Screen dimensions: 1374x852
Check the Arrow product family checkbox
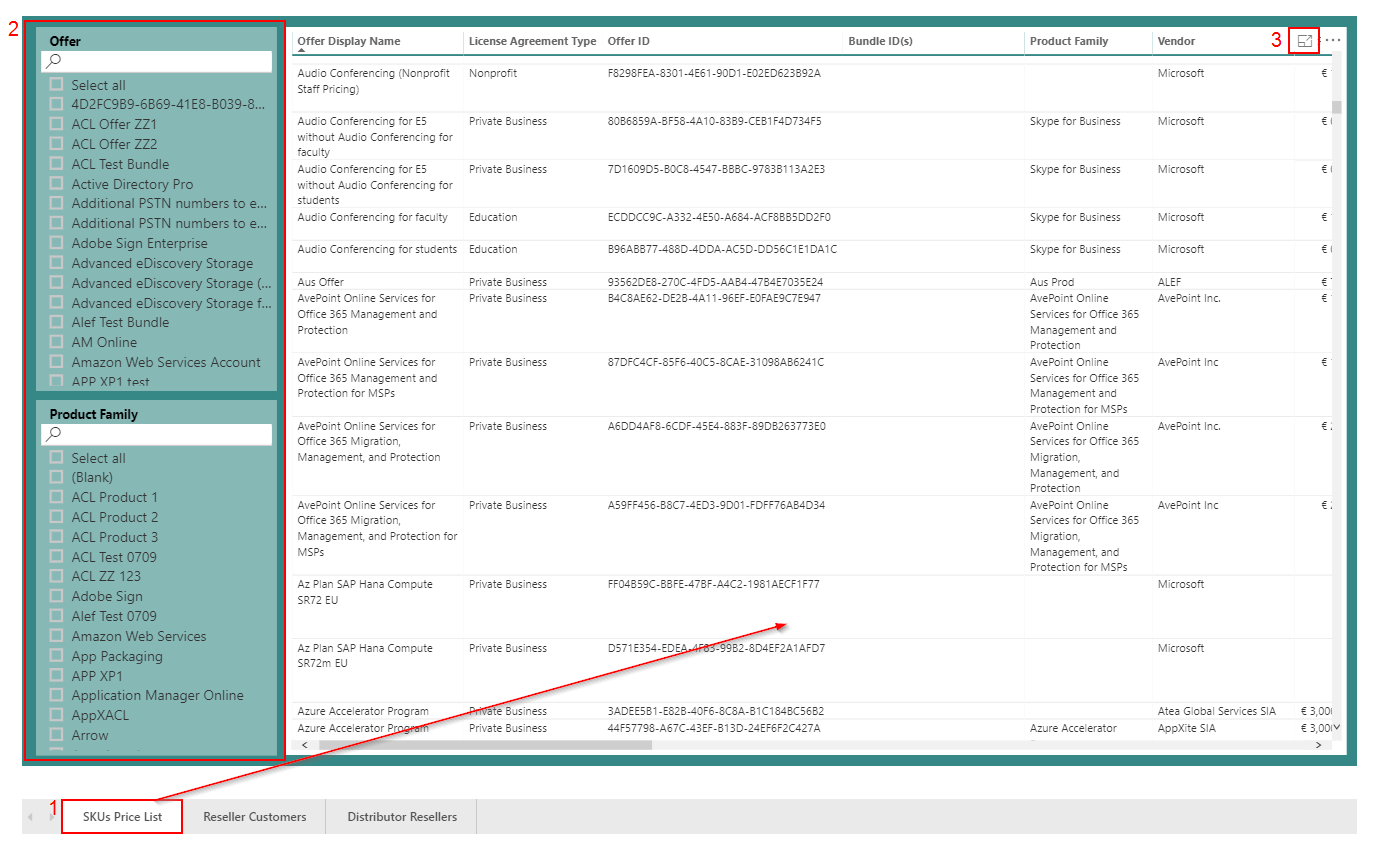tap(56, 735)
